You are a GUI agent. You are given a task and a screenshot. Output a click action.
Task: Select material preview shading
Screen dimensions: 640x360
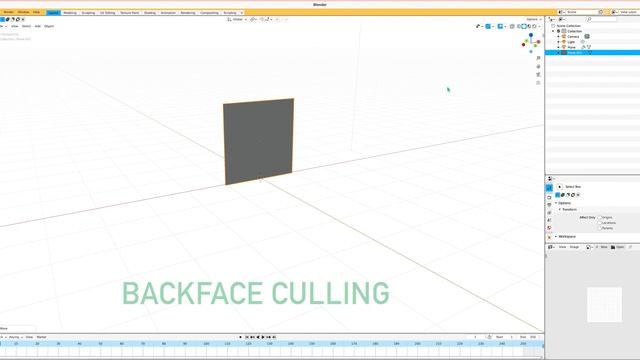click(529, 26)
